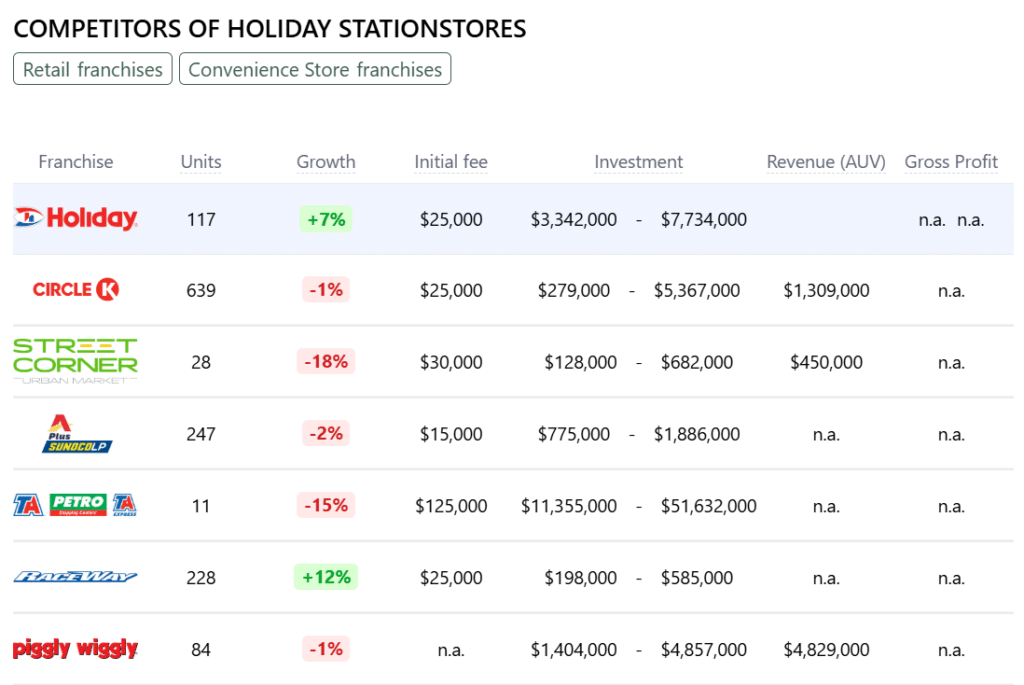
Task: Sort by the Growth column header
Action: click(x=326, y=161)
